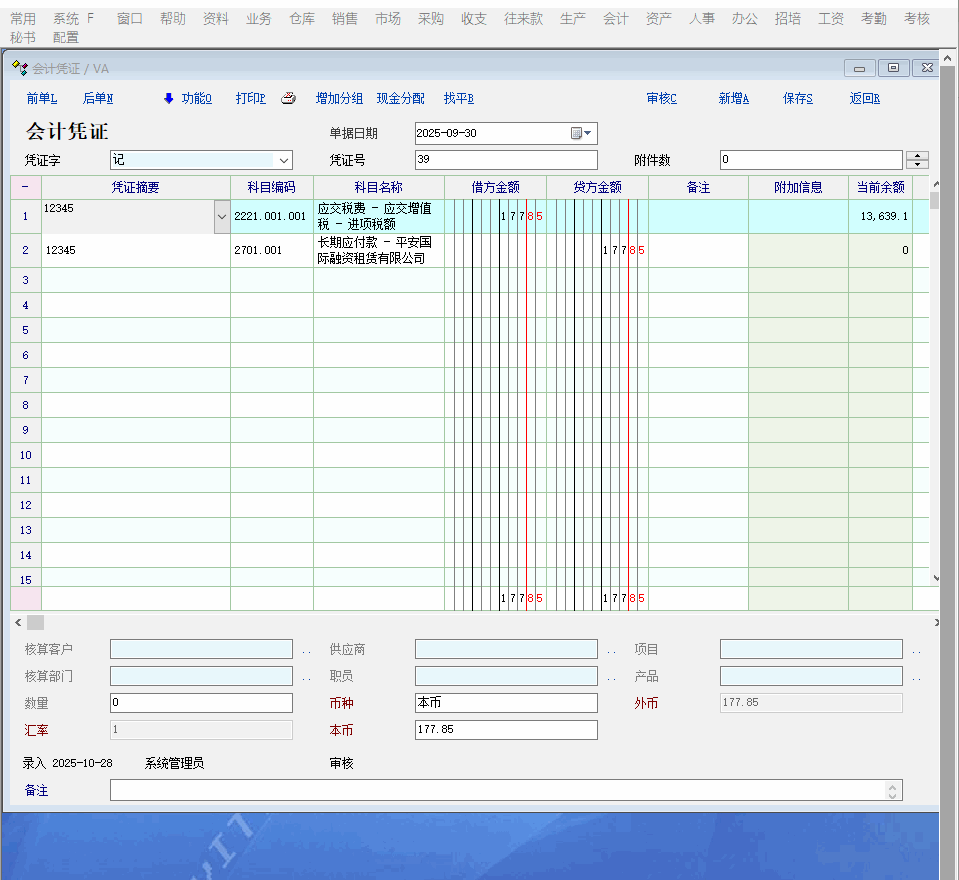Expand the 凭证摘要 dropdown in row 1
This screenshot has height=880, width=959.
[221, 216]
